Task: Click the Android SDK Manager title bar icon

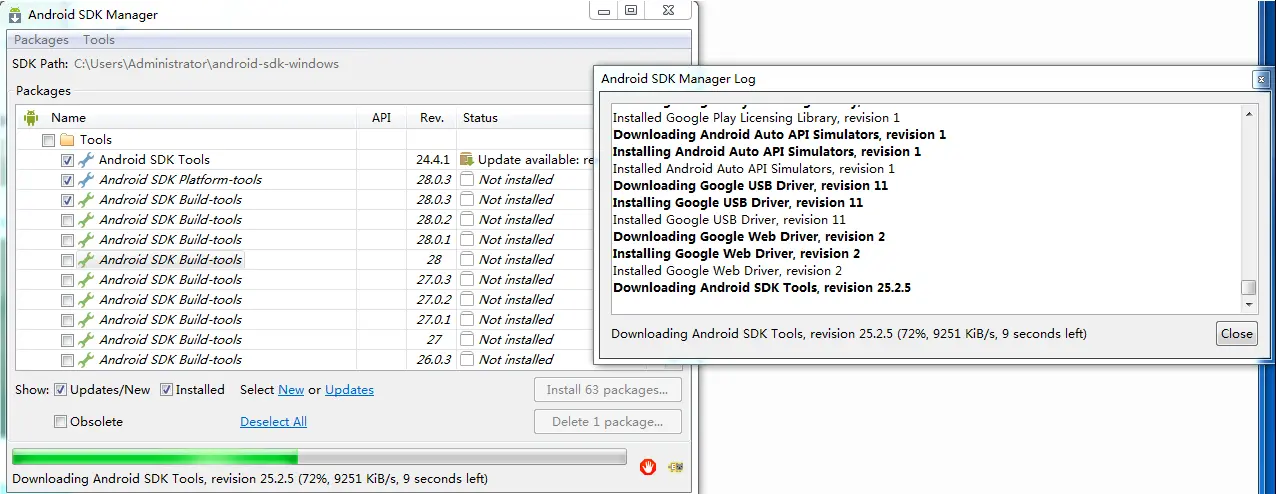Action: point(15,14)
